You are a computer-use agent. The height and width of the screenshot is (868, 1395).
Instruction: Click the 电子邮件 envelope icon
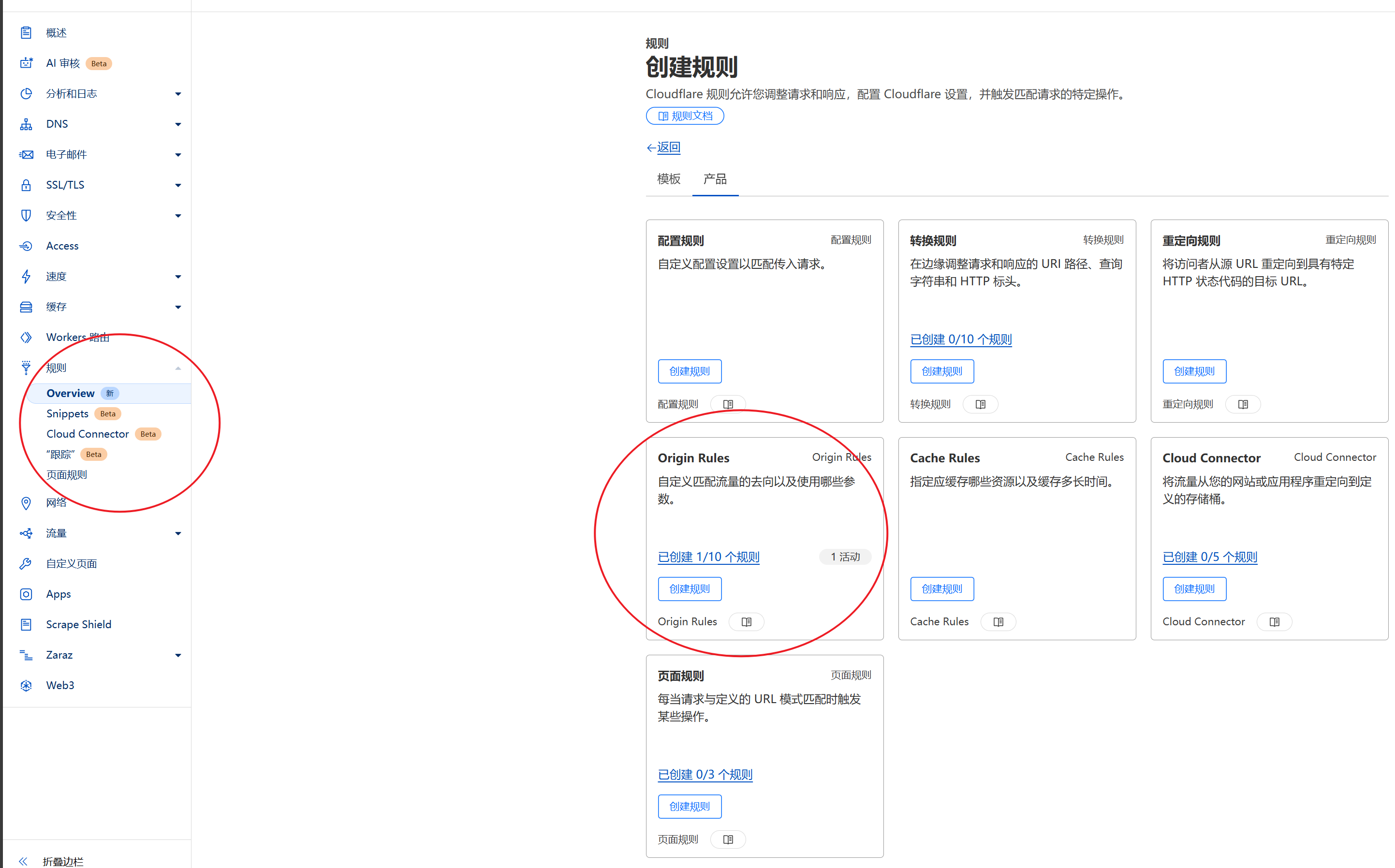(x=26, y=154)
